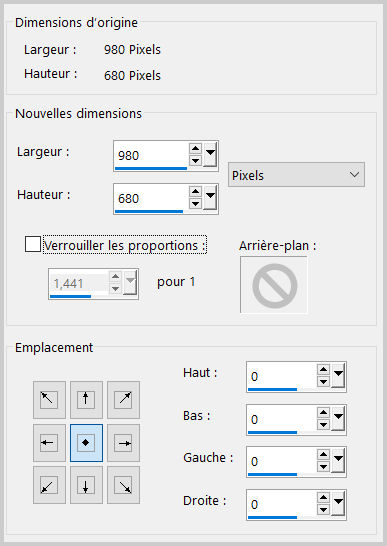Viewport: 387px width, 546px height.
Task: Open the Hauteur value dropdown arrow
Action: pyautogui.click(x=210, y=197)
